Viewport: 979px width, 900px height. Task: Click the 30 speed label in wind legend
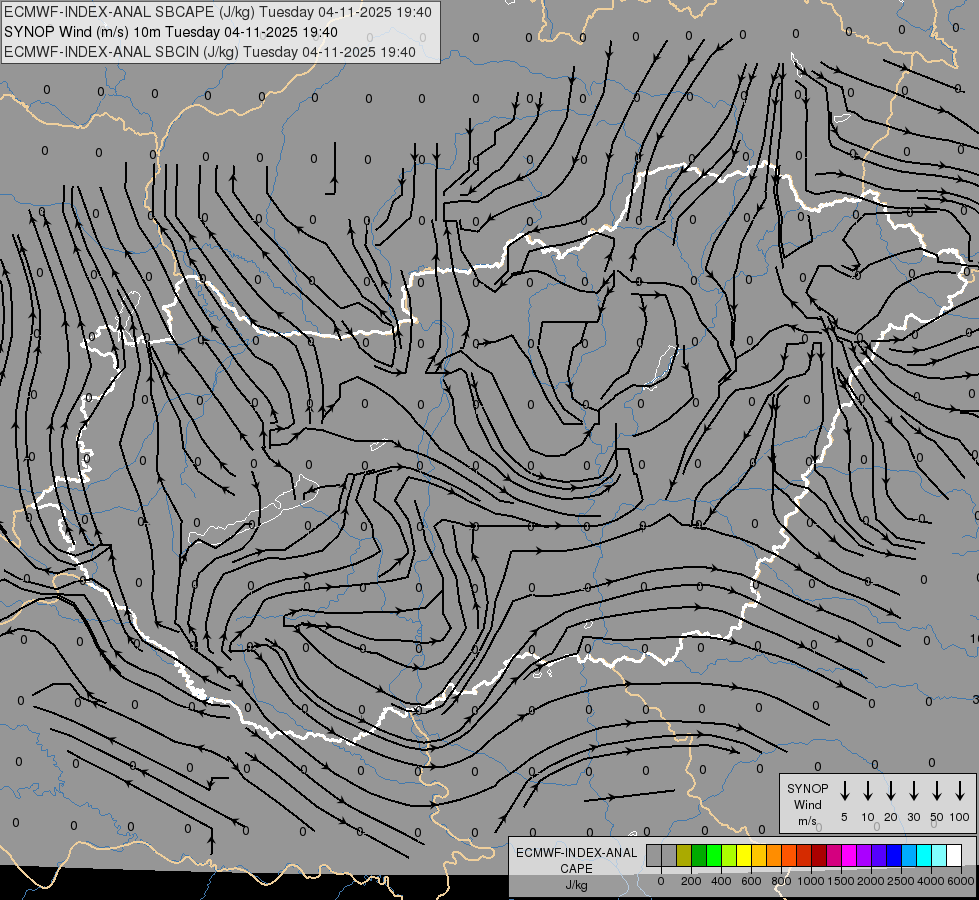[x=913, y=817]
